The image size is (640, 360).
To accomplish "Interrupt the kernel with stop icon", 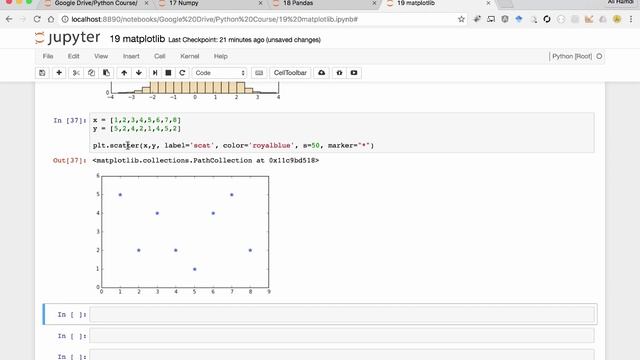I will point(168,73).
